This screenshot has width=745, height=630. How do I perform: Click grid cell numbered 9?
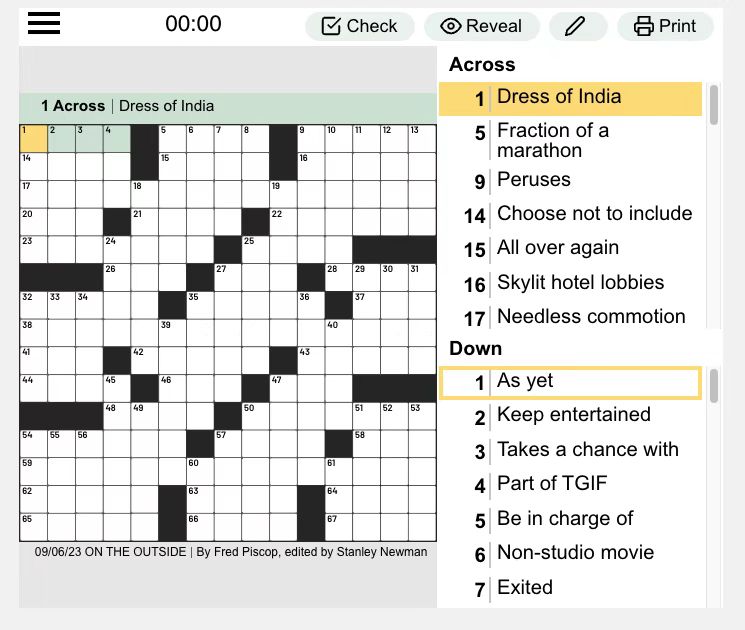coord(311,139)
